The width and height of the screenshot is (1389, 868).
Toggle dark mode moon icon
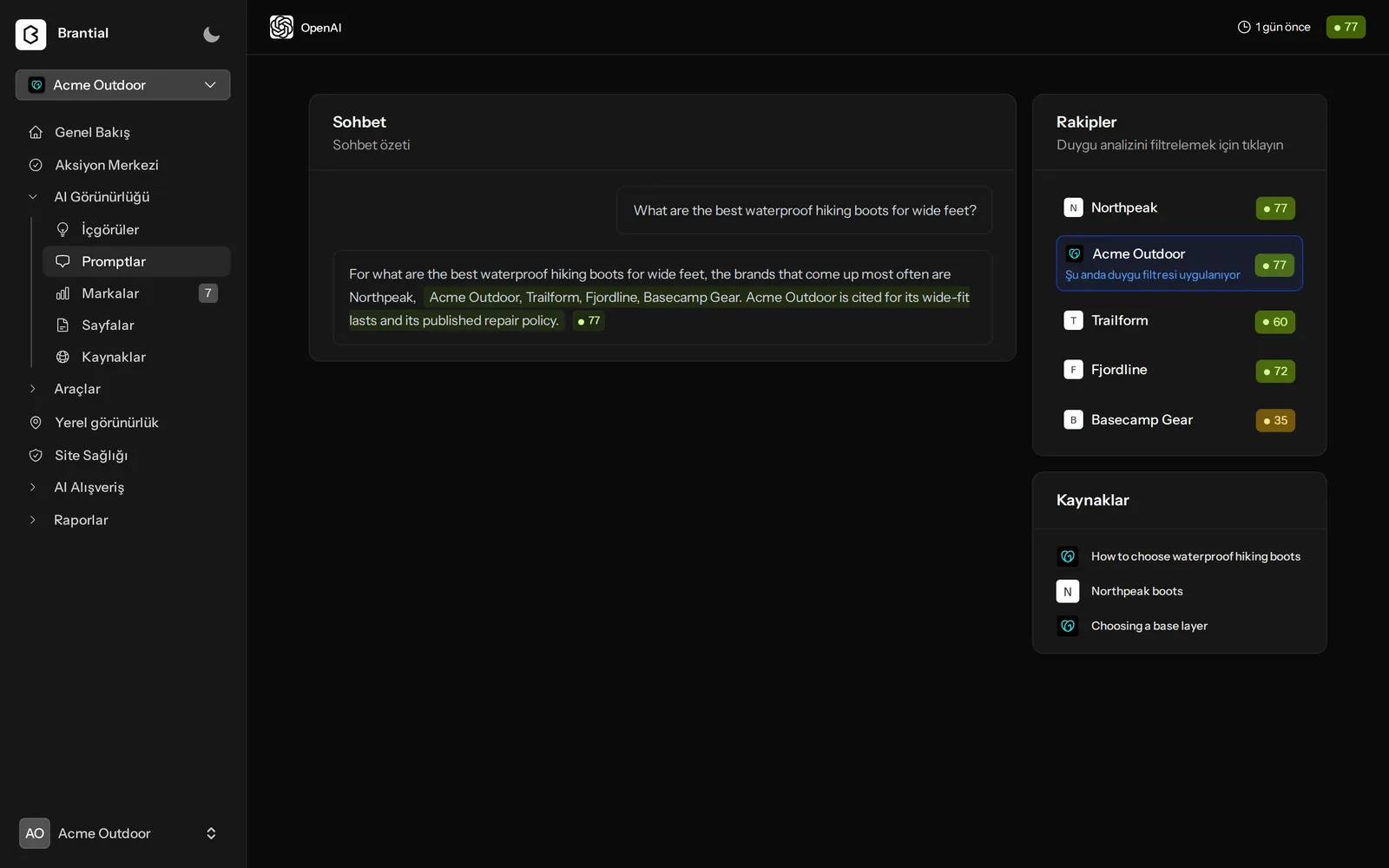click(211, 34)
